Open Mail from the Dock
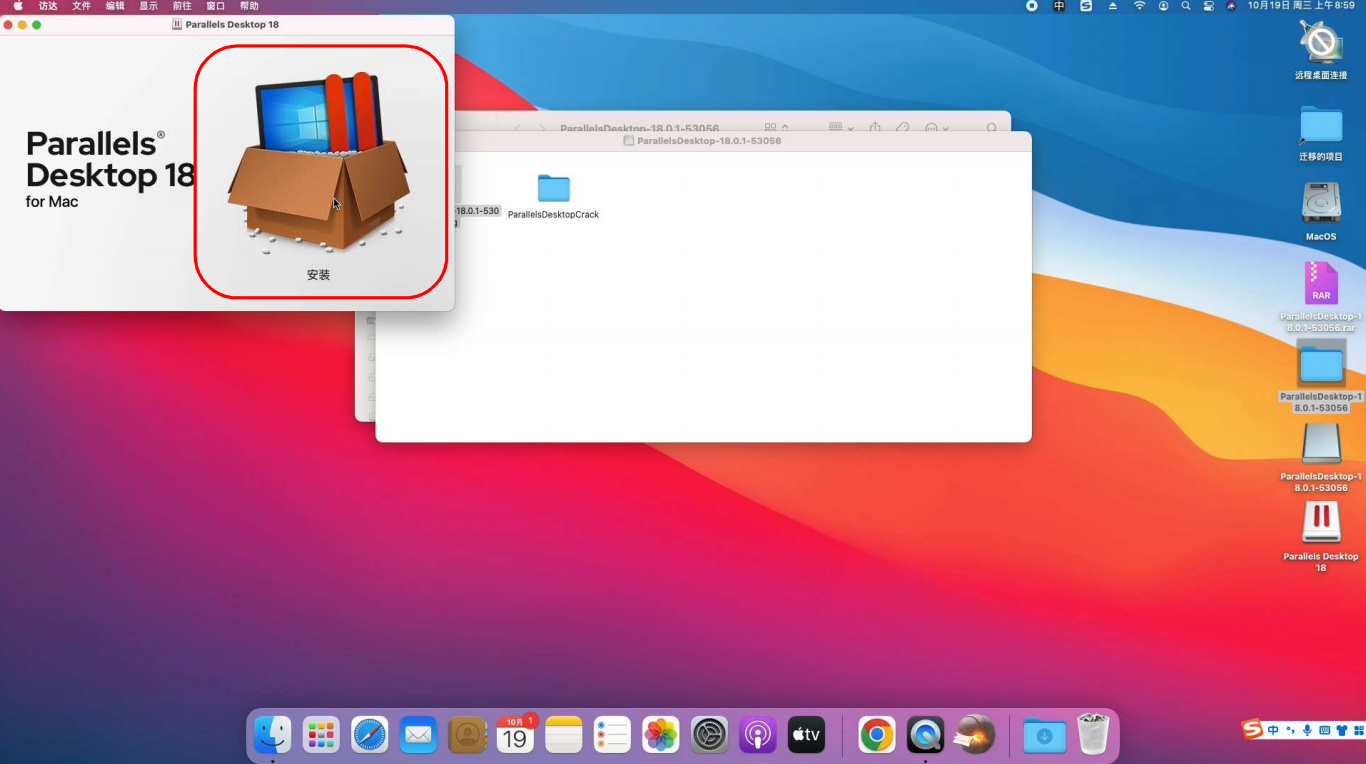This screenshot has height=764, width=1366. [418, 735]
